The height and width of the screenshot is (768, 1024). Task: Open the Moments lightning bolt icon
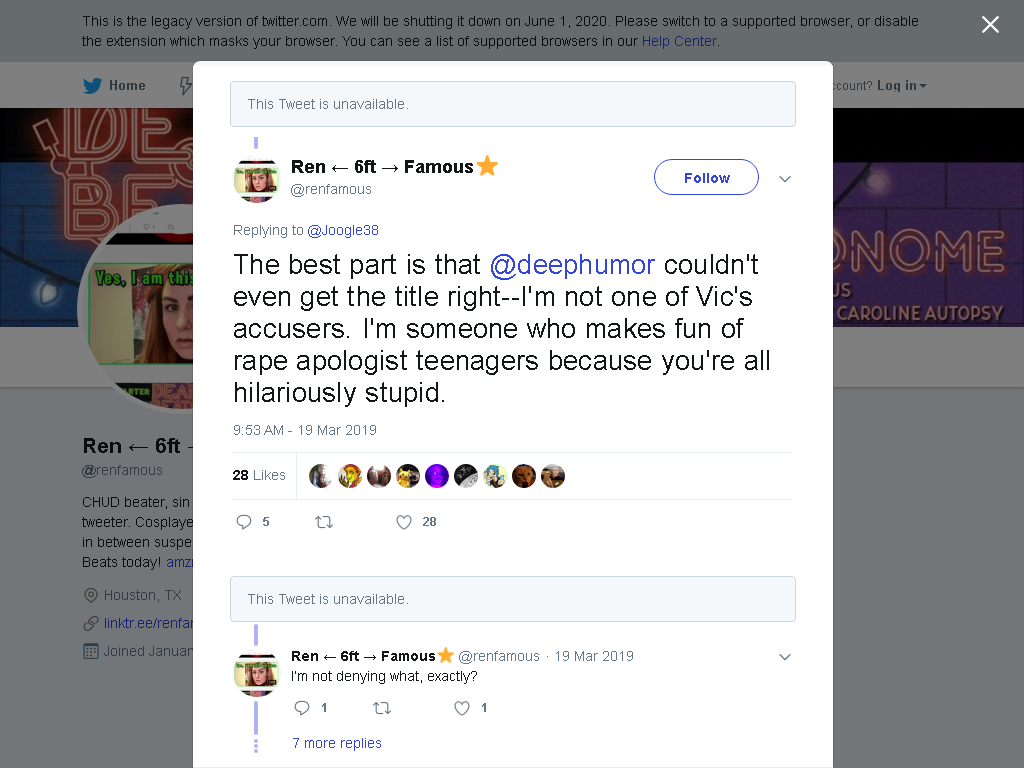tap(185, 86)
